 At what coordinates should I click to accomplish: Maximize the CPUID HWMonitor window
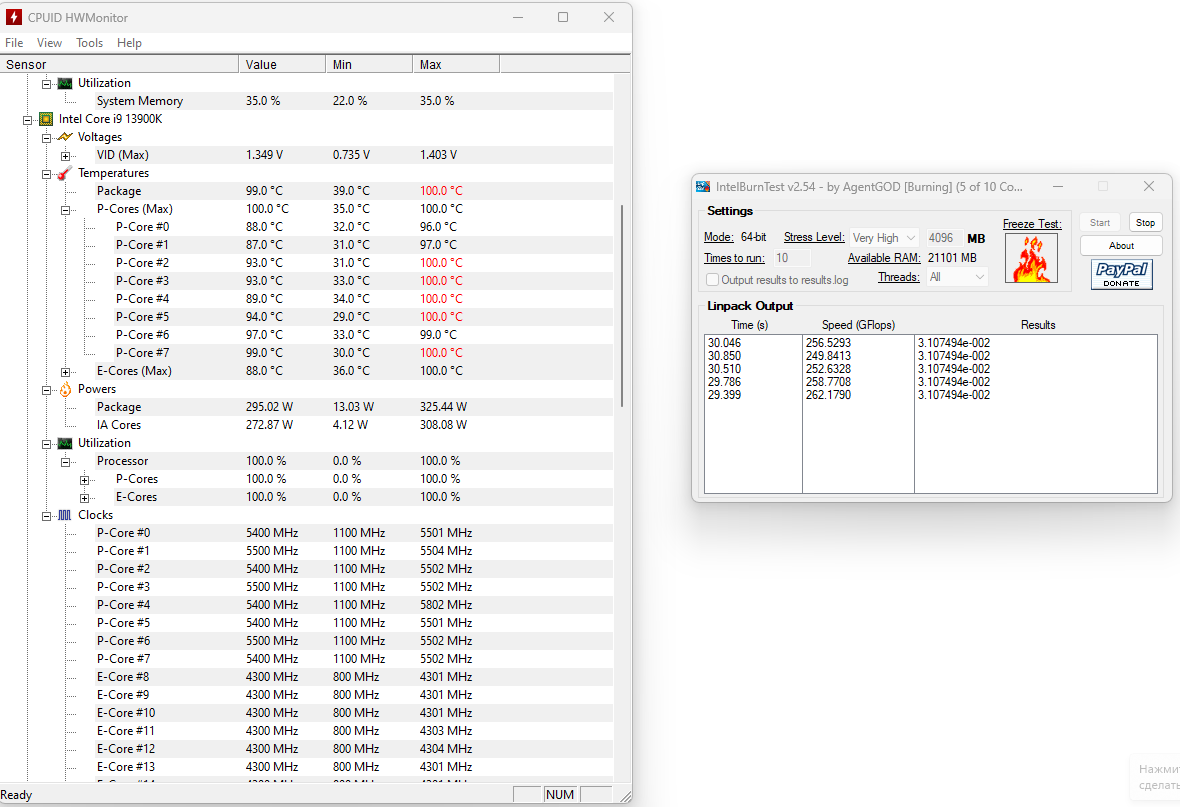pos(563,17)
